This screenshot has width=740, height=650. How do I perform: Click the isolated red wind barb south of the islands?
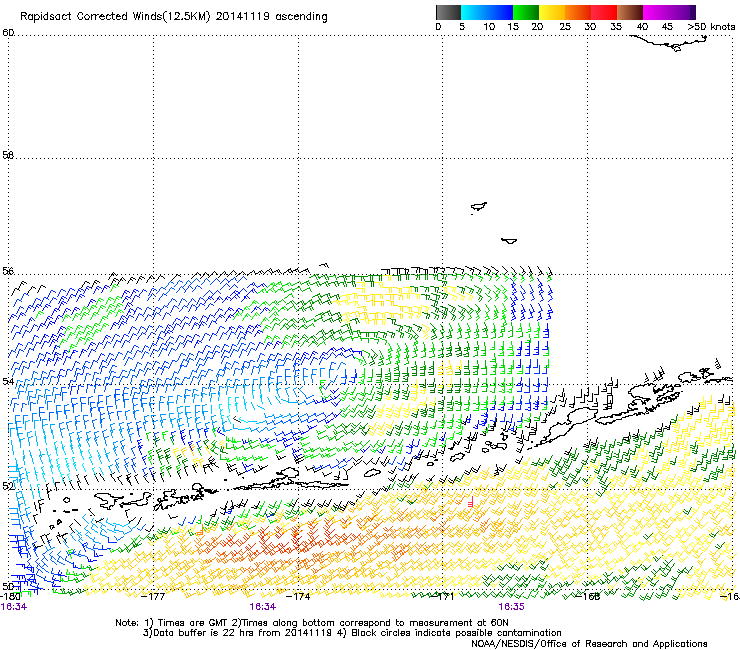tap(471, 502)
